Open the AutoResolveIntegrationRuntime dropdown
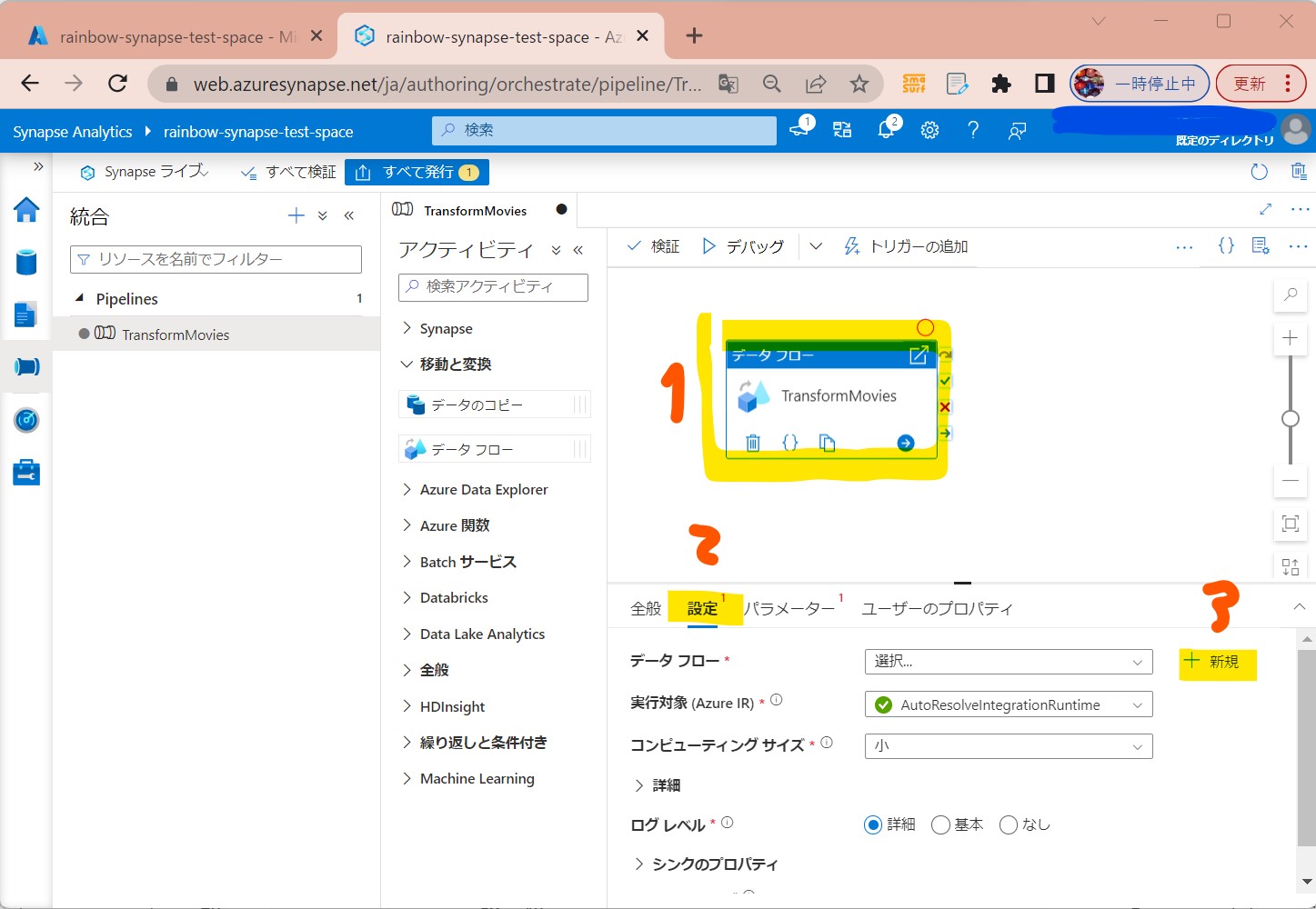1316x909 pixels. (x=1009, y=704)
